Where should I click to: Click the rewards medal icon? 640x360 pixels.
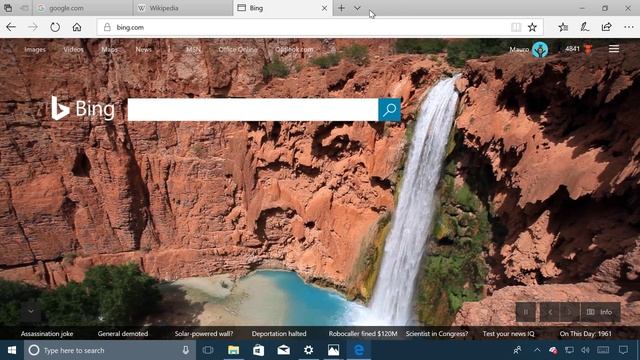pyautogui.click(x=588, y=49)
